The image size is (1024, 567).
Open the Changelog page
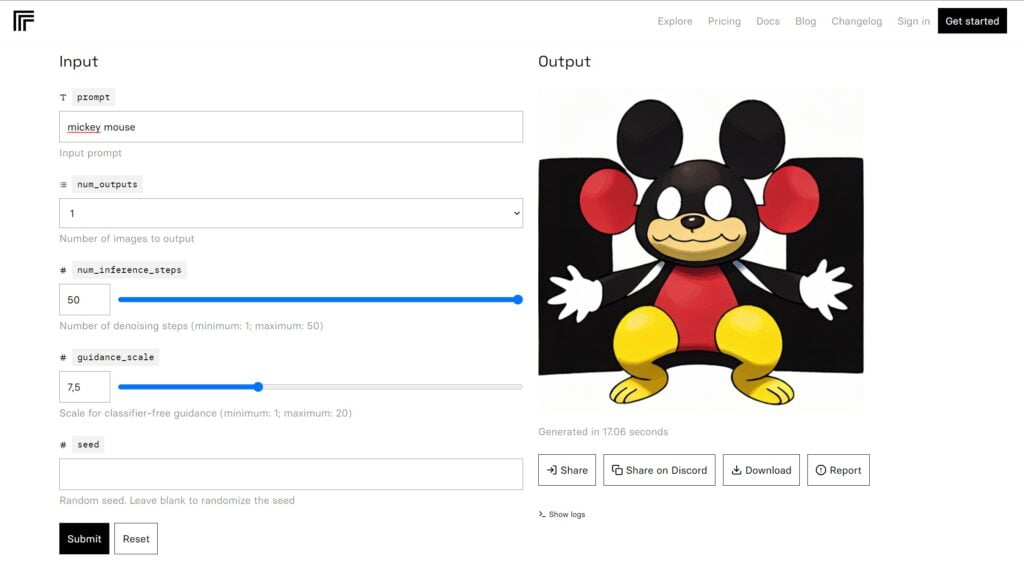click(856, 21)
